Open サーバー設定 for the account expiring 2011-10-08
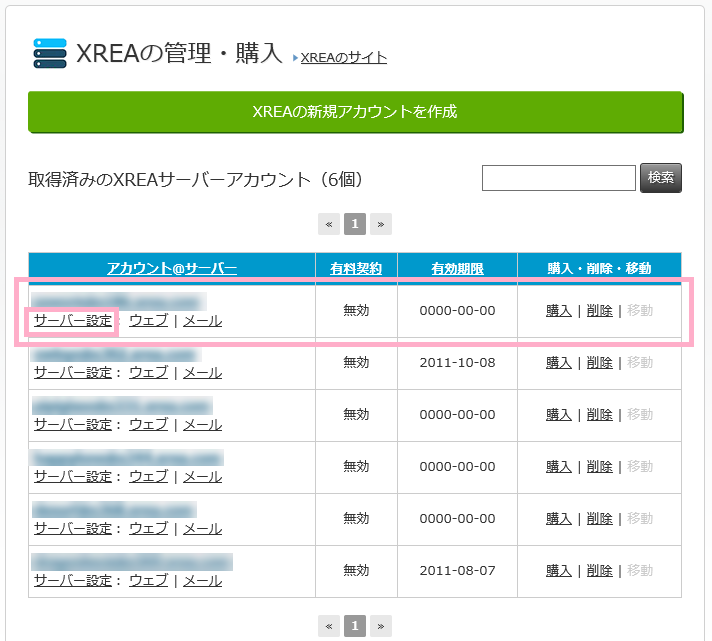Image resolution: width=712 pixels, height=641 pixels. (x=73, y=373)
